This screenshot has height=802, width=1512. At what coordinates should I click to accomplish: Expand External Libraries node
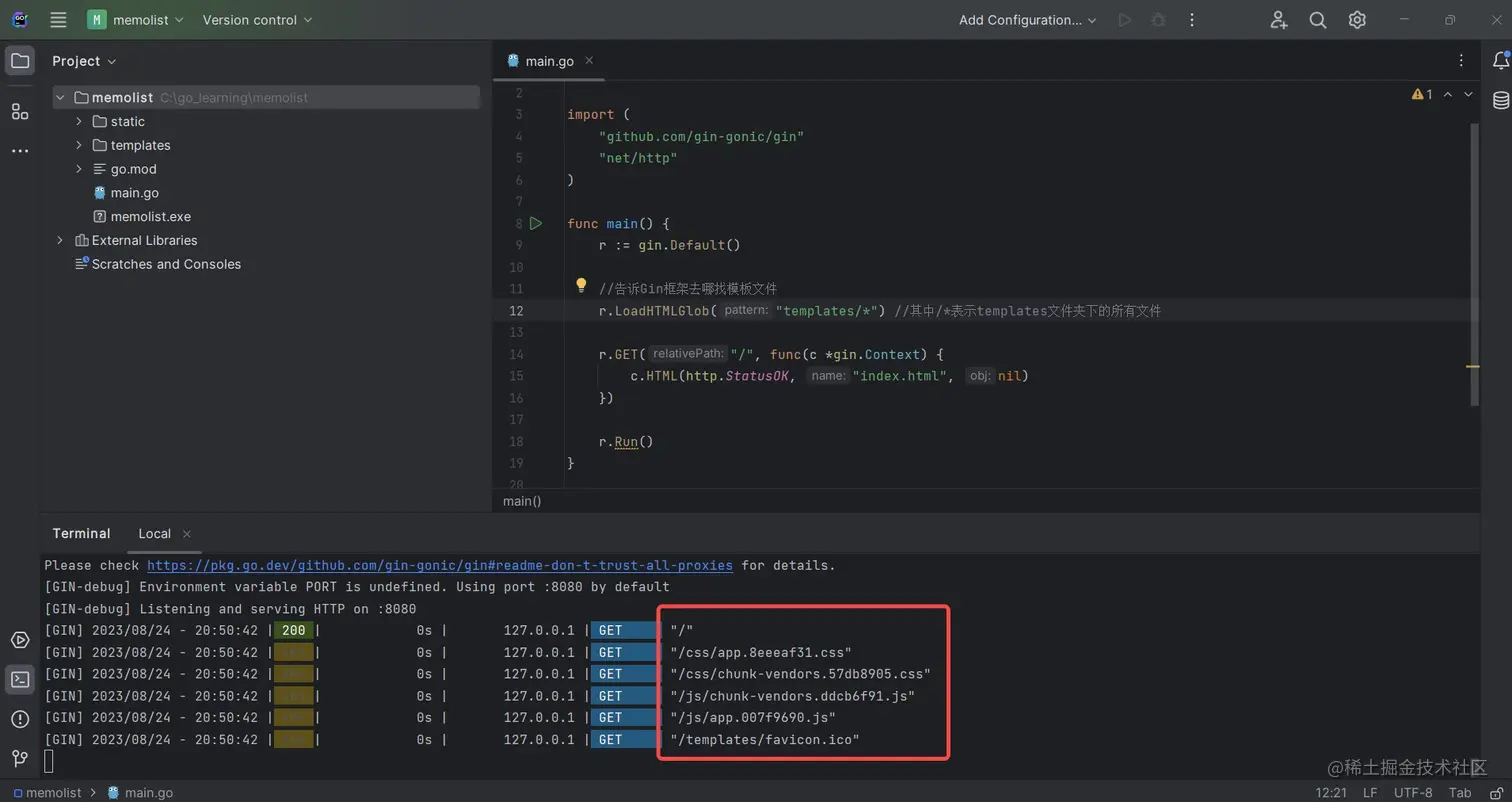[x=60, y=240]
